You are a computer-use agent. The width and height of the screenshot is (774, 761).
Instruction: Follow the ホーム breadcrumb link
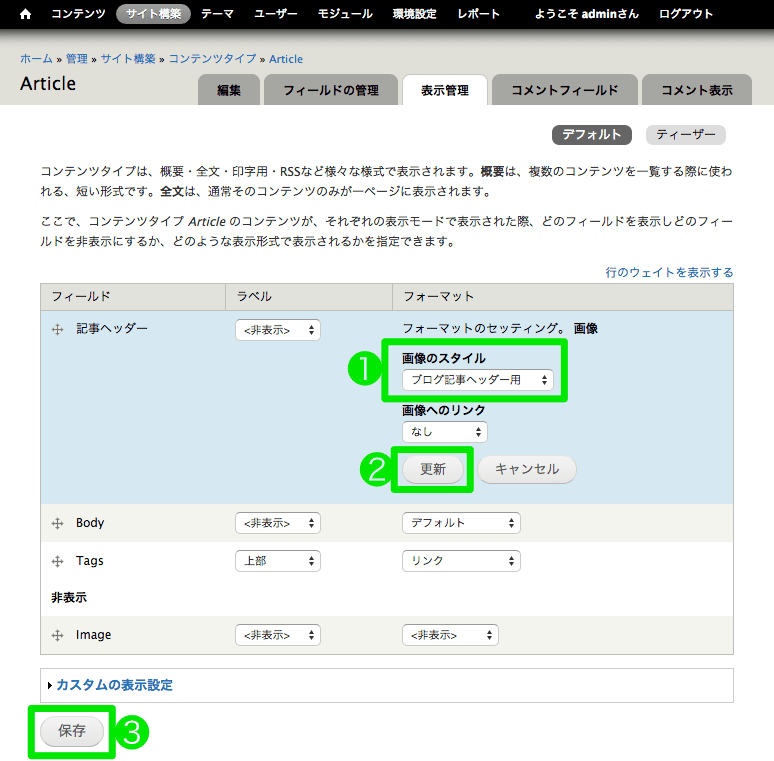point(36,59)
